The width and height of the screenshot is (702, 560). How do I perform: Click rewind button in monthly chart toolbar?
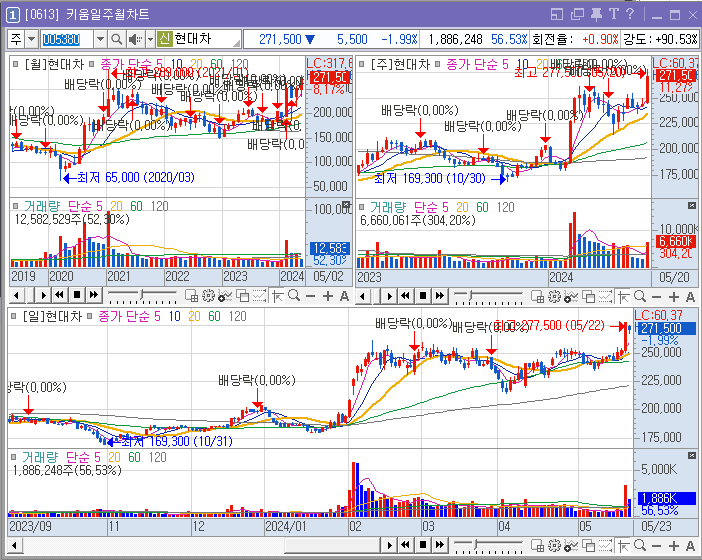(x=60, y=295)
